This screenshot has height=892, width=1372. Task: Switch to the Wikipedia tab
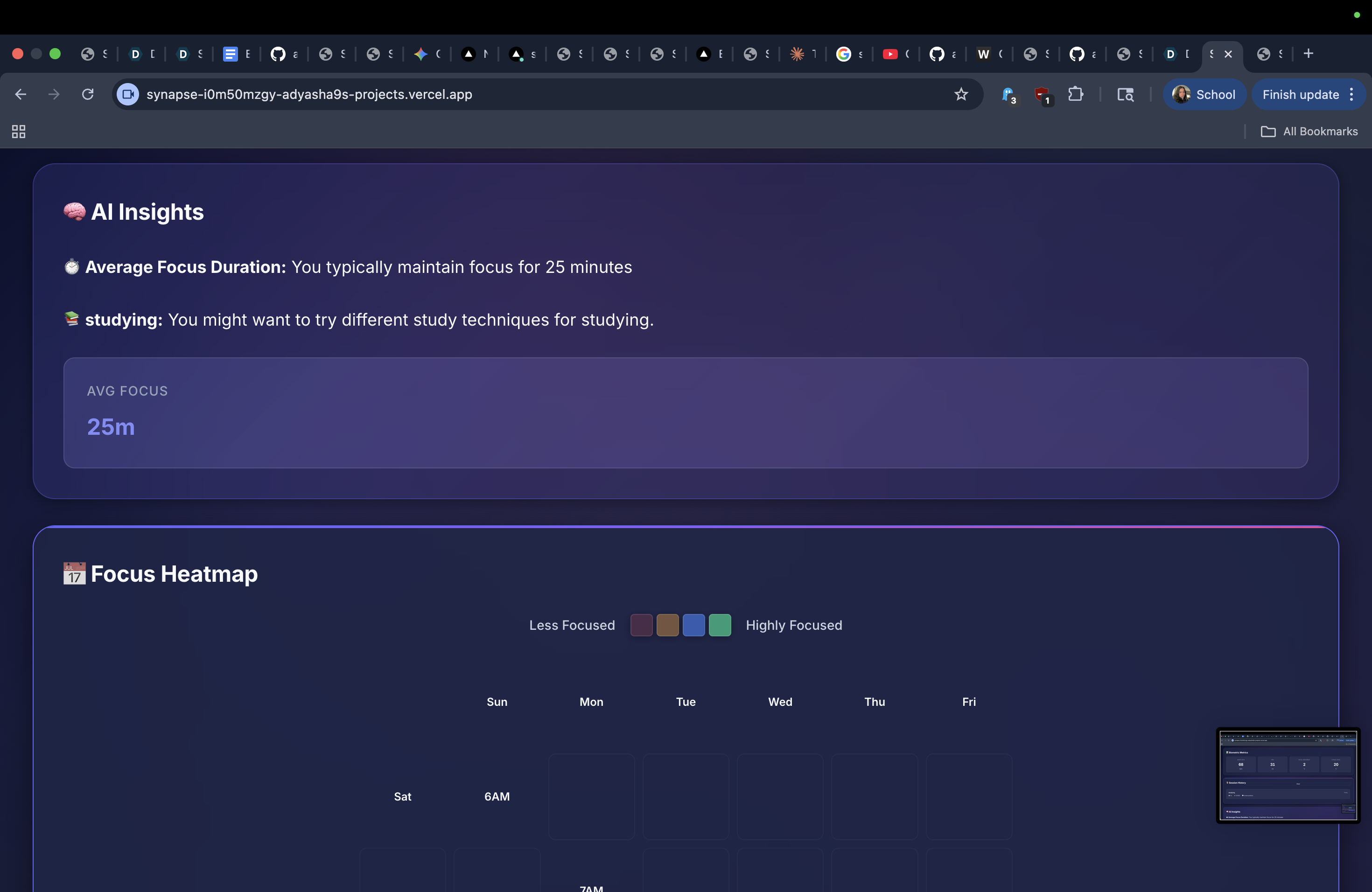(x=983, y=54)
